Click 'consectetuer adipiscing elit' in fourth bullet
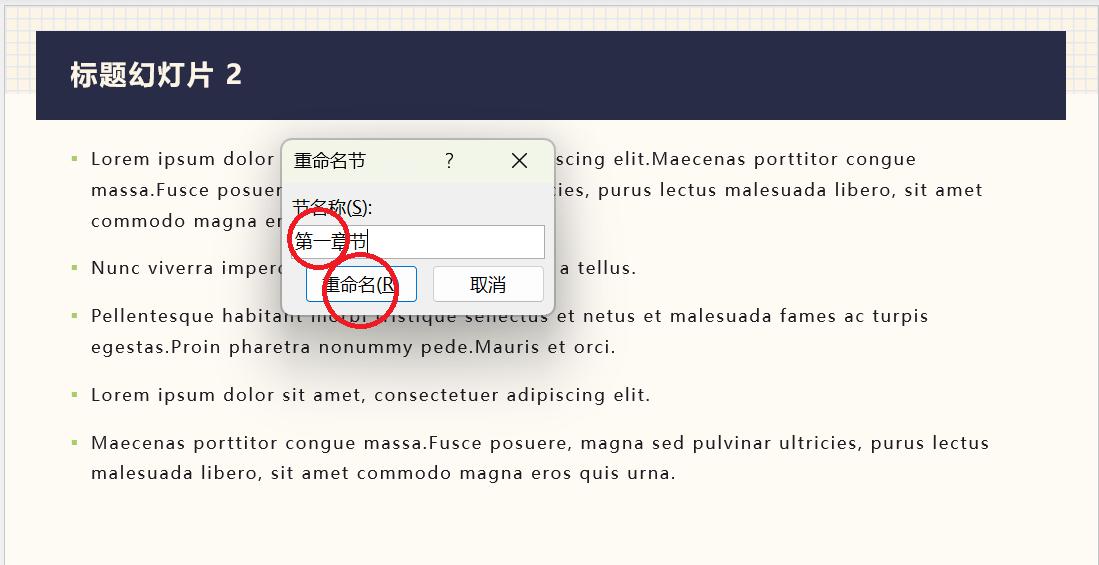1099x565 pixels. [512, 395]
